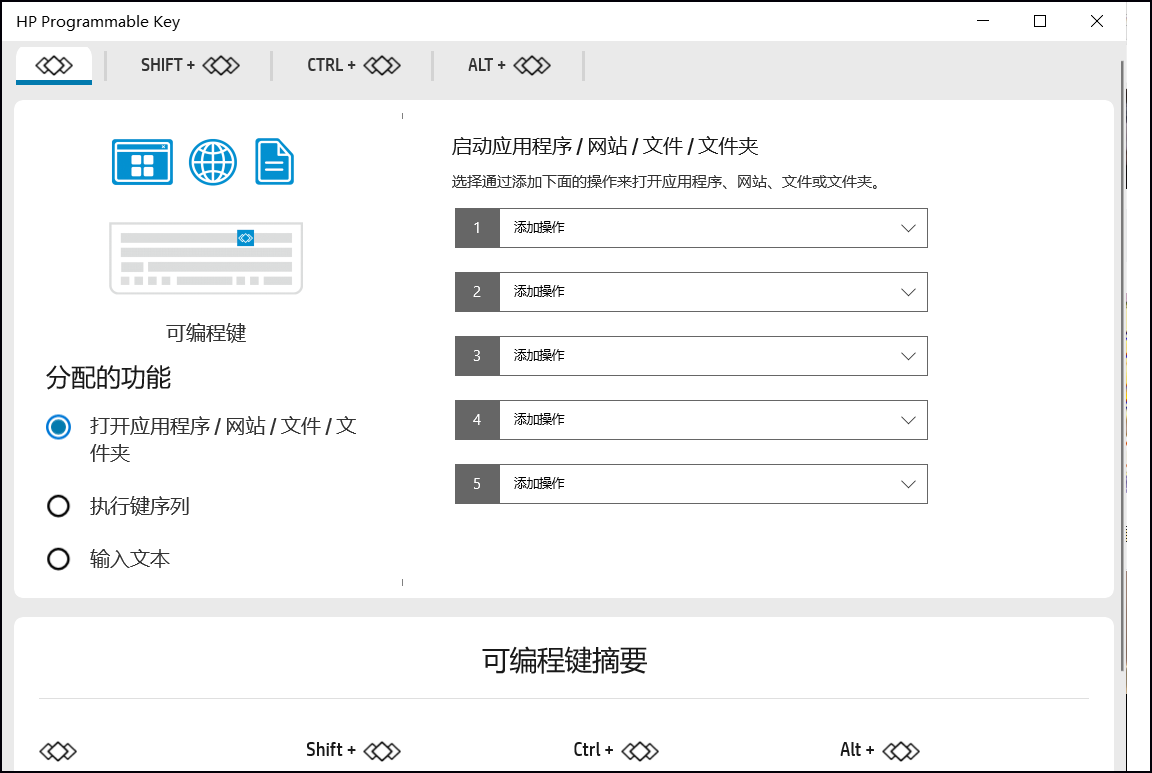Open the 添加操作 dropdown number 3
Viewport: 1152px width, 773px height.
coord(712,356)
